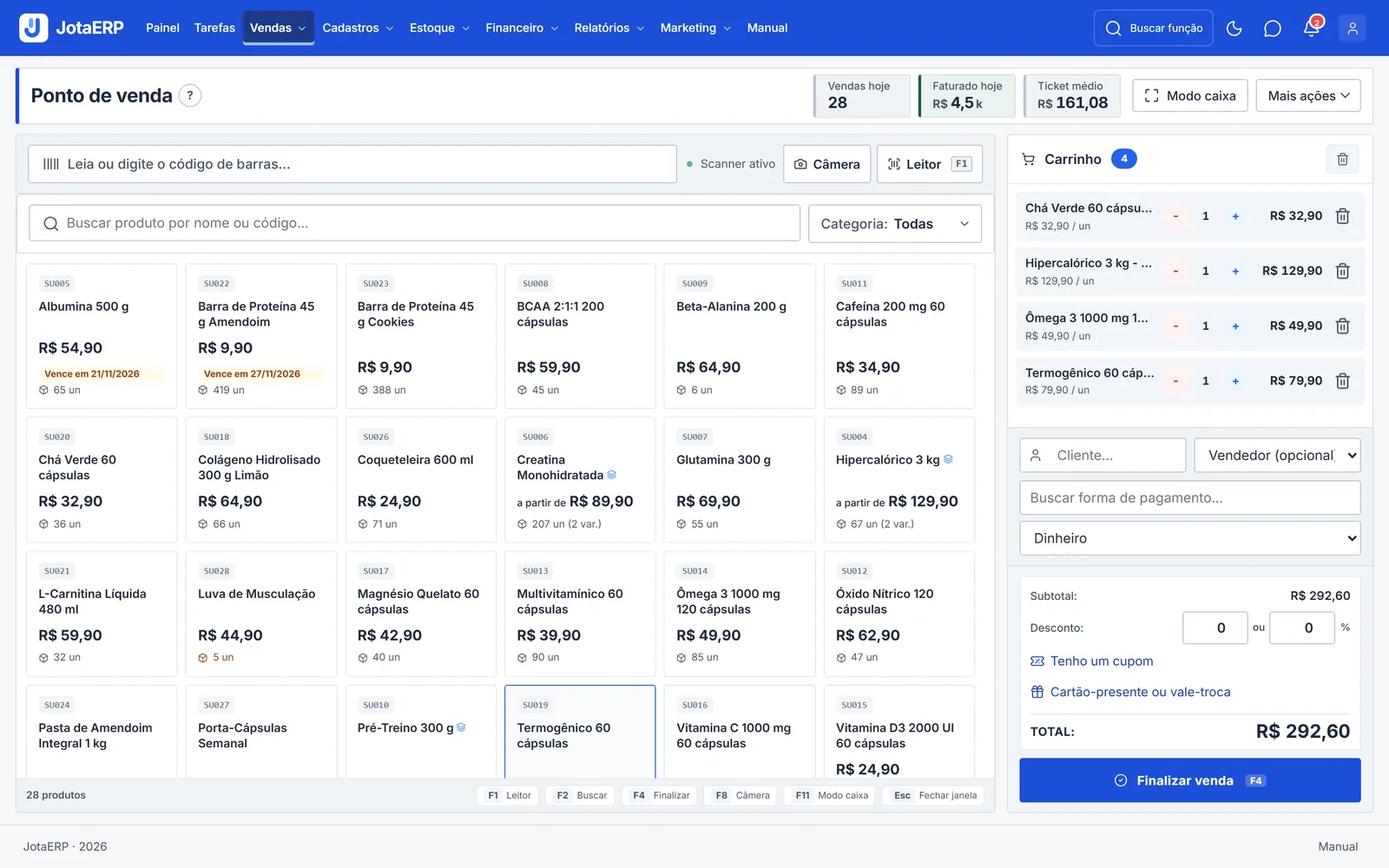Activate the Leitor F1 button
This screenshot has height=868, width=1389.
pyautogui.click(x=929, y=164)
